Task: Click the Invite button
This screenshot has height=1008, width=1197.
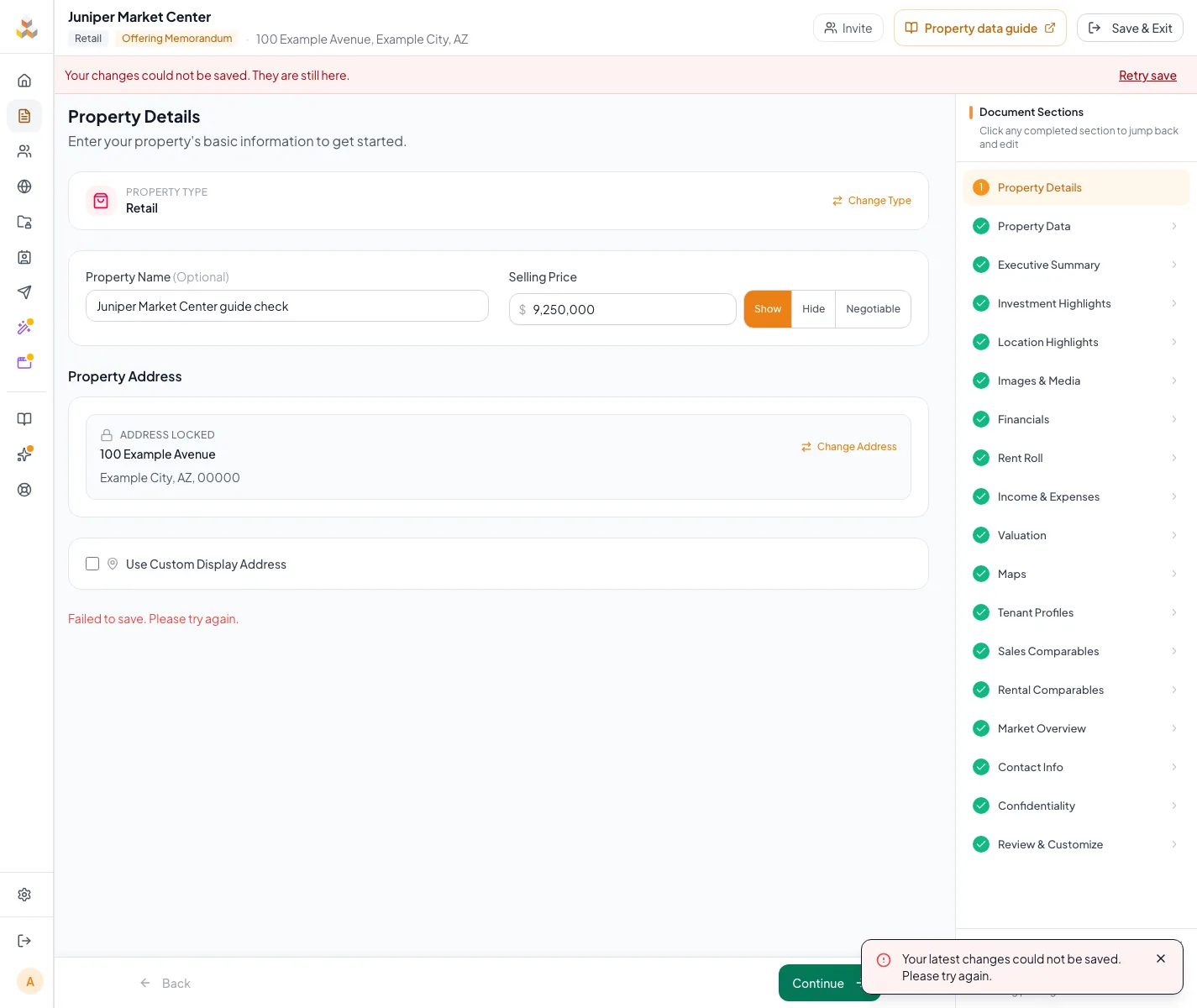Action: pos(848,28)
